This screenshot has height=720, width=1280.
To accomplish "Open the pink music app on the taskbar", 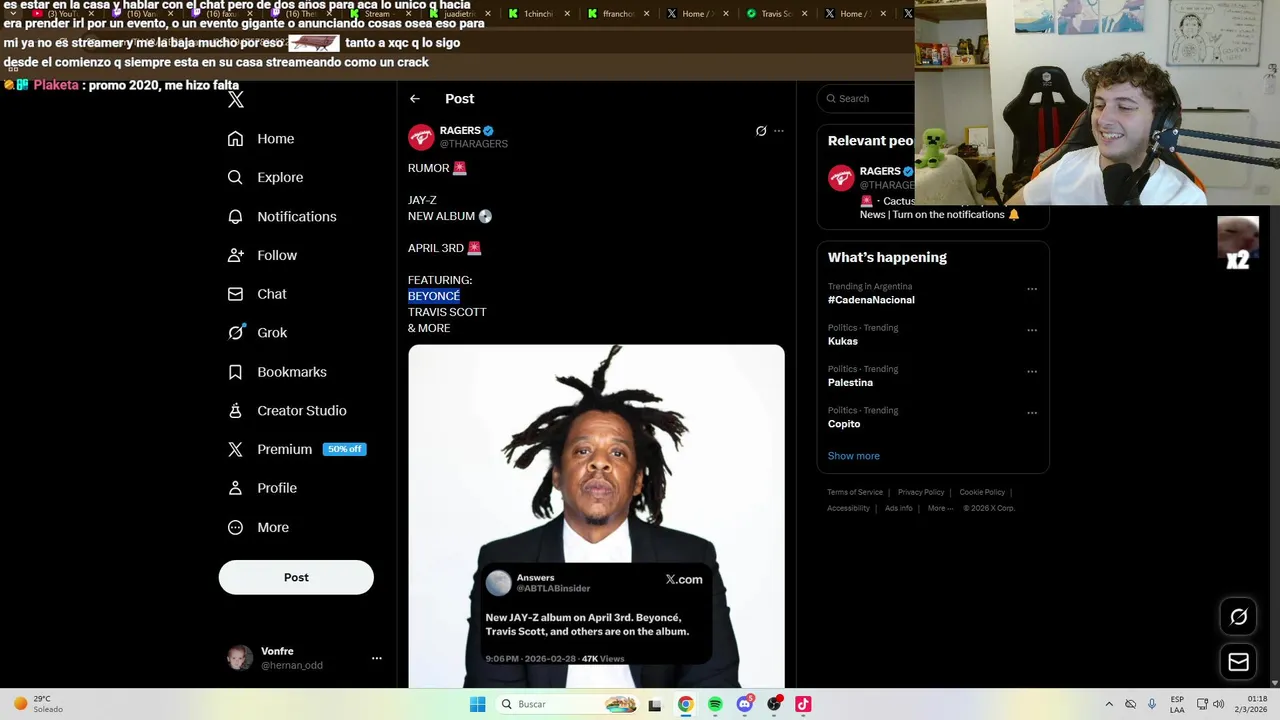I will pos(803,704).
